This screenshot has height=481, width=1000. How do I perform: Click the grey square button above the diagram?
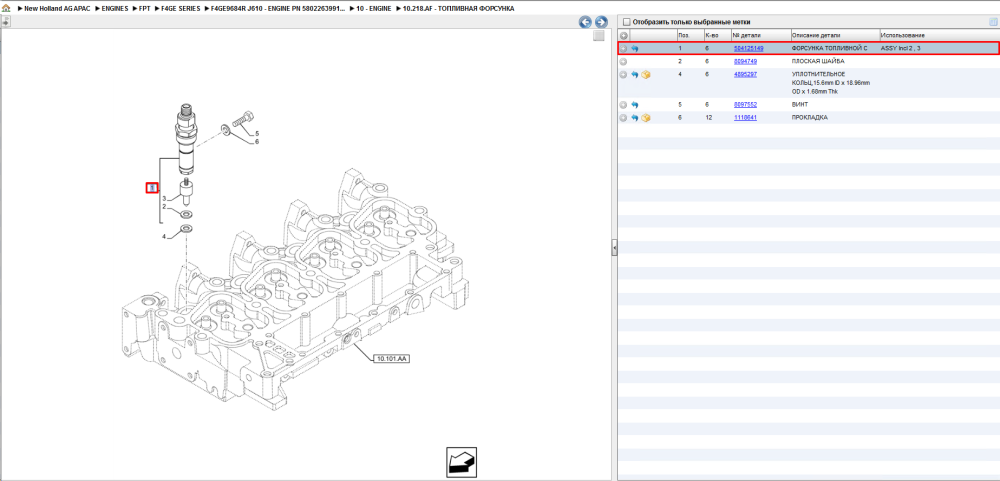[x=598, y=36]
